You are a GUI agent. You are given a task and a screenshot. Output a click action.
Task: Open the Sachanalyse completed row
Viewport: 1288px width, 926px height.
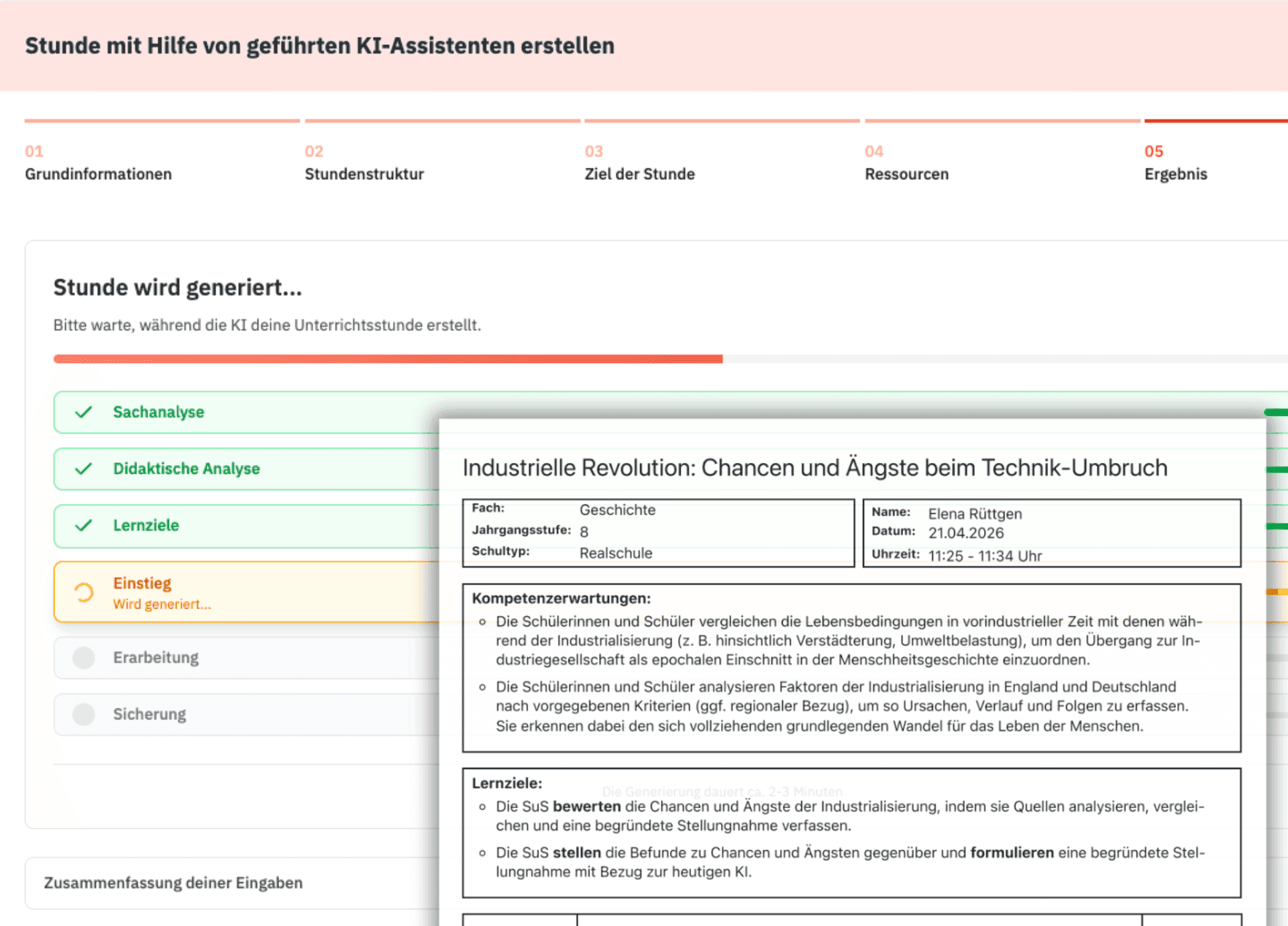[158, 412]
